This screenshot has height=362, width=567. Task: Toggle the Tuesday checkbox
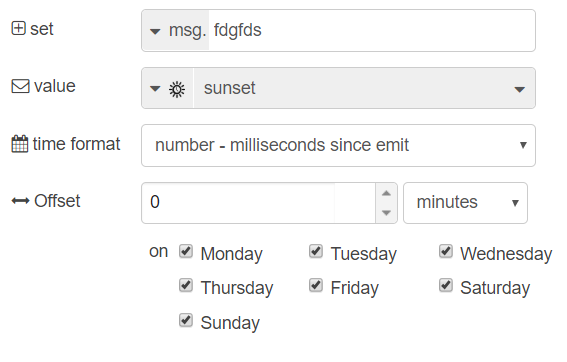coord(316,251)
